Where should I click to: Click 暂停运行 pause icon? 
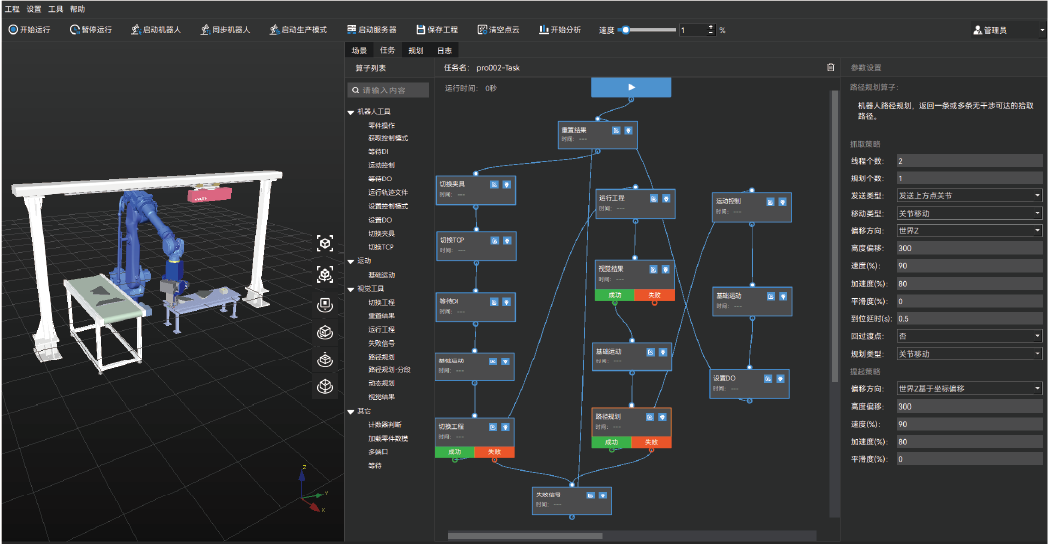[x=74, y=29]
